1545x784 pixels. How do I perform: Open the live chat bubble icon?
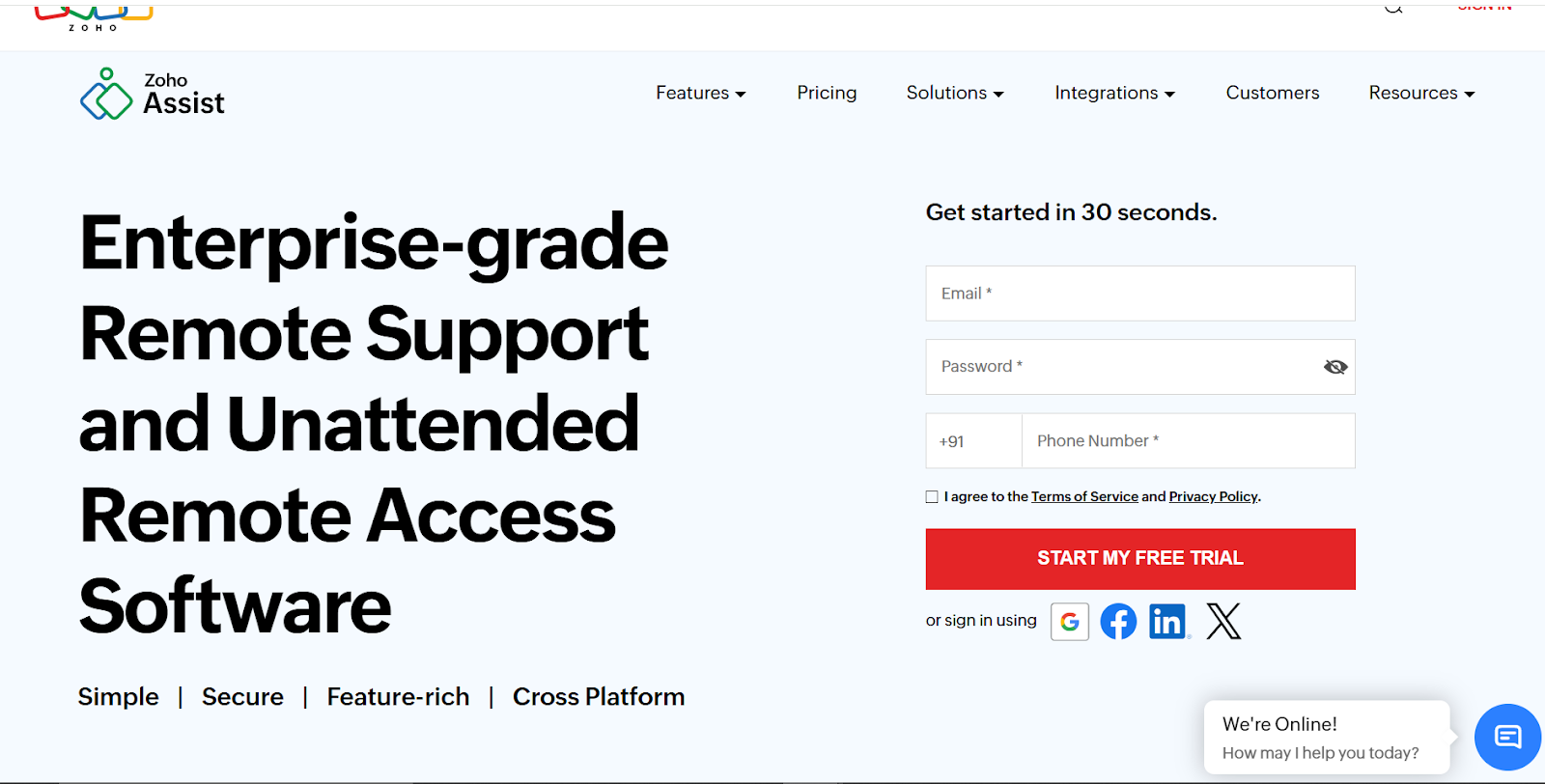1506,737
